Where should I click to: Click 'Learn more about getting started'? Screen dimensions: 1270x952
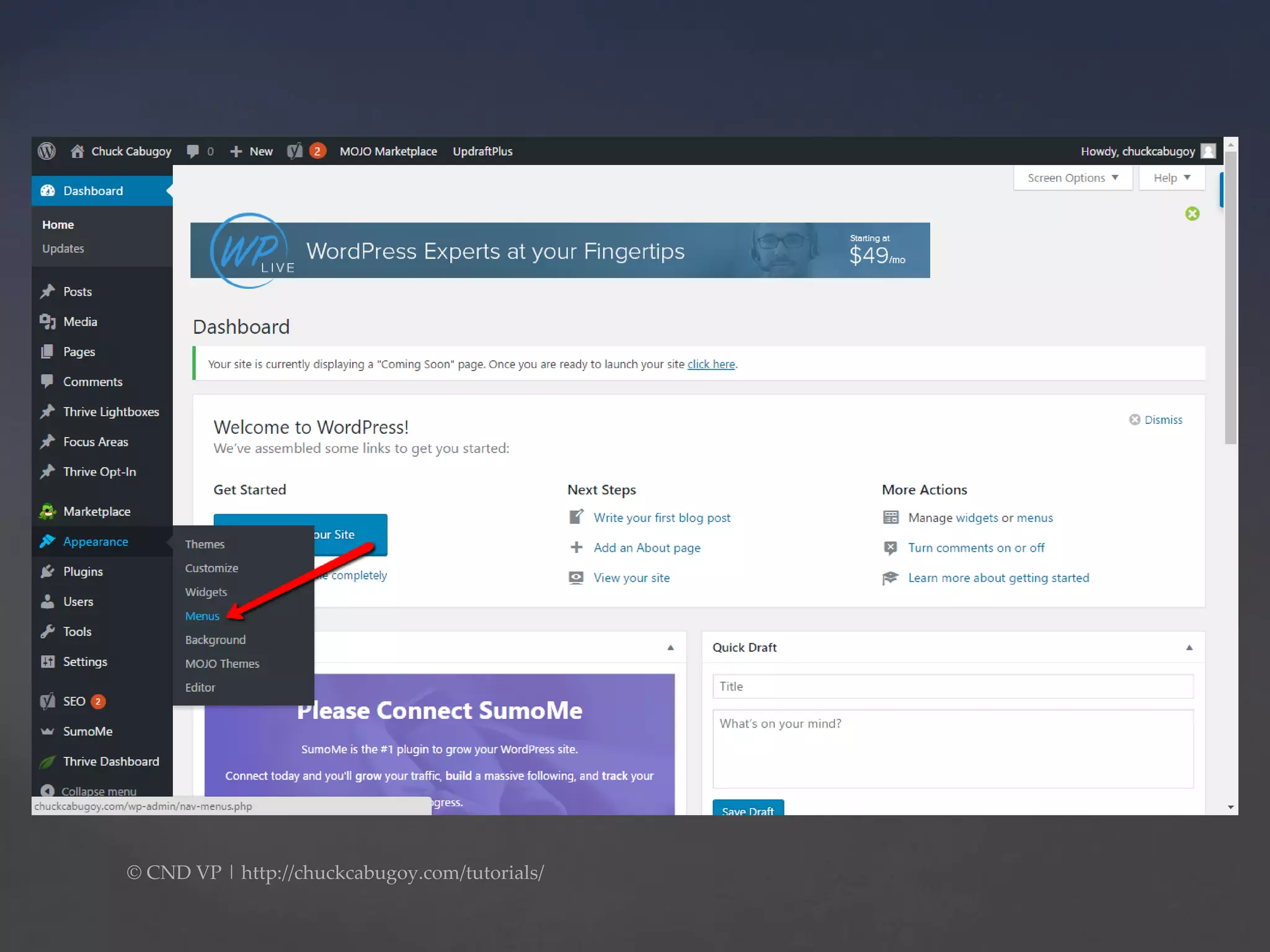(998, 578)
